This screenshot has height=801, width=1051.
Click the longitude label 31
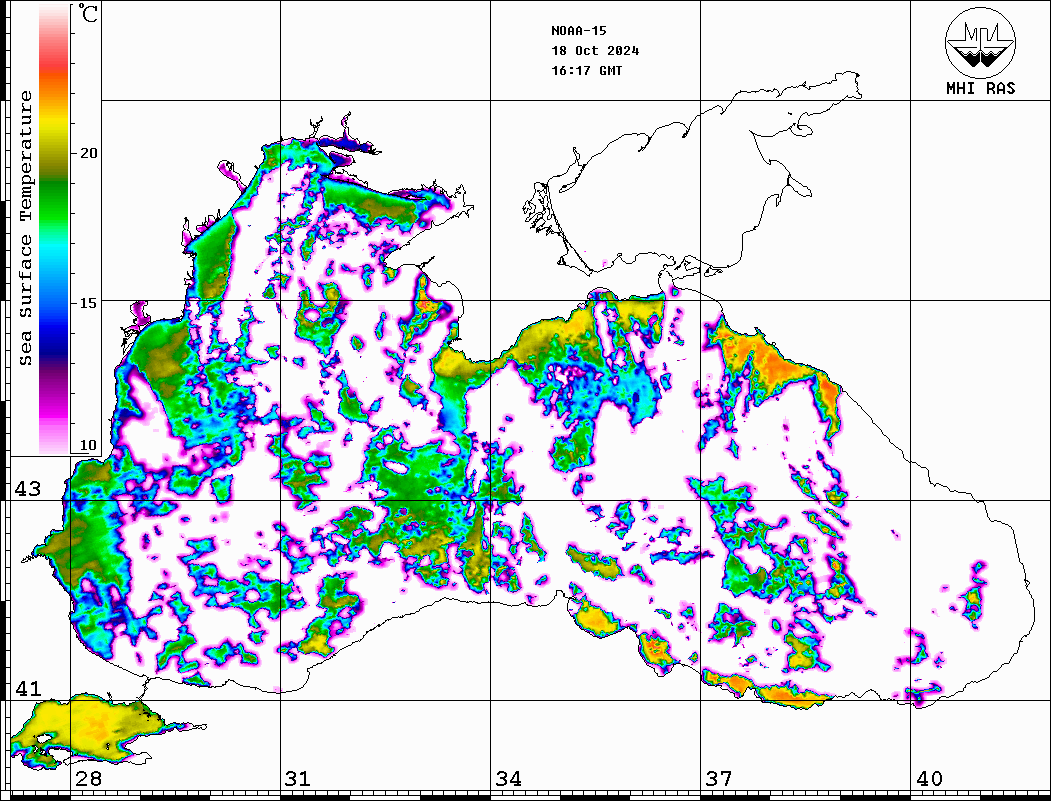click(298, 779)
